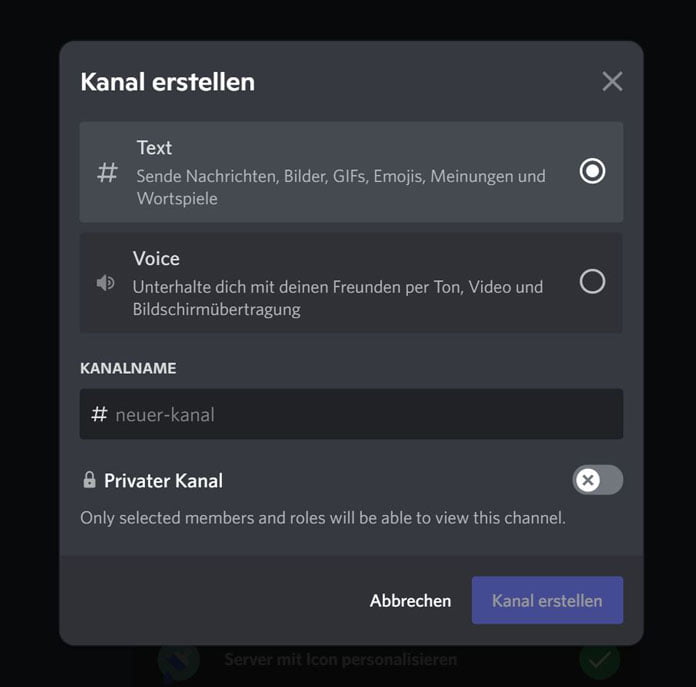Click the server icon left of 'Server mit Icon personalisieren'

[179, 660]
